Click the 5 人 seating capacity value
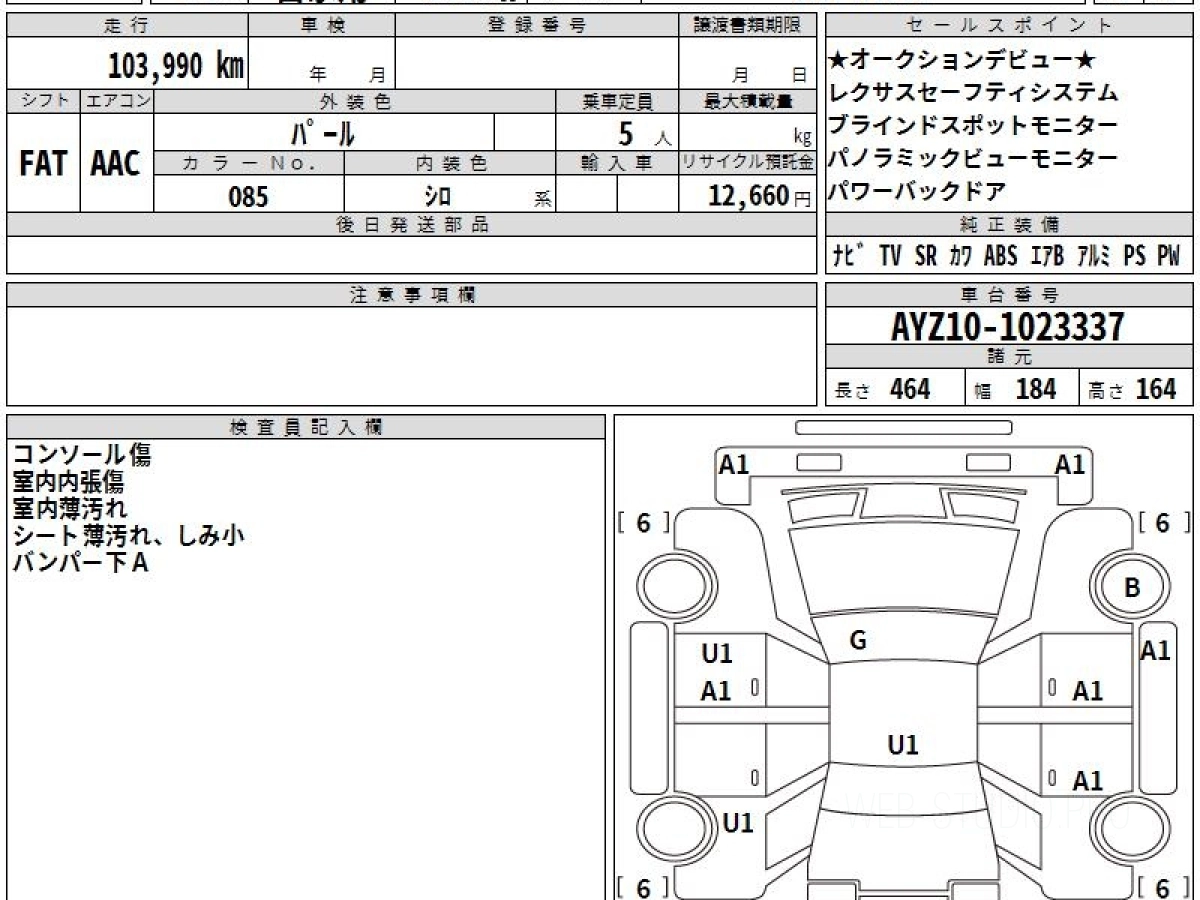The height and width of the screenshot is (900, 1200). [644, 133]
